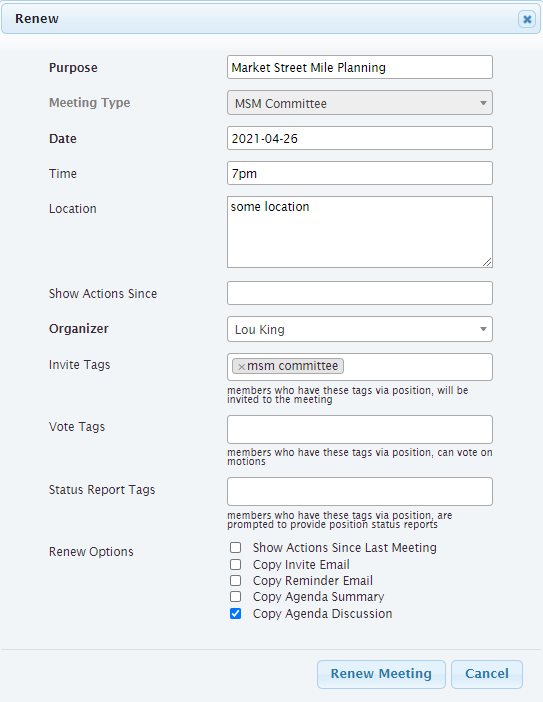Focus the Purpose text field
The height and width of the screenshot is (702, 543).
pyautogui.click(x=360, y=67)
